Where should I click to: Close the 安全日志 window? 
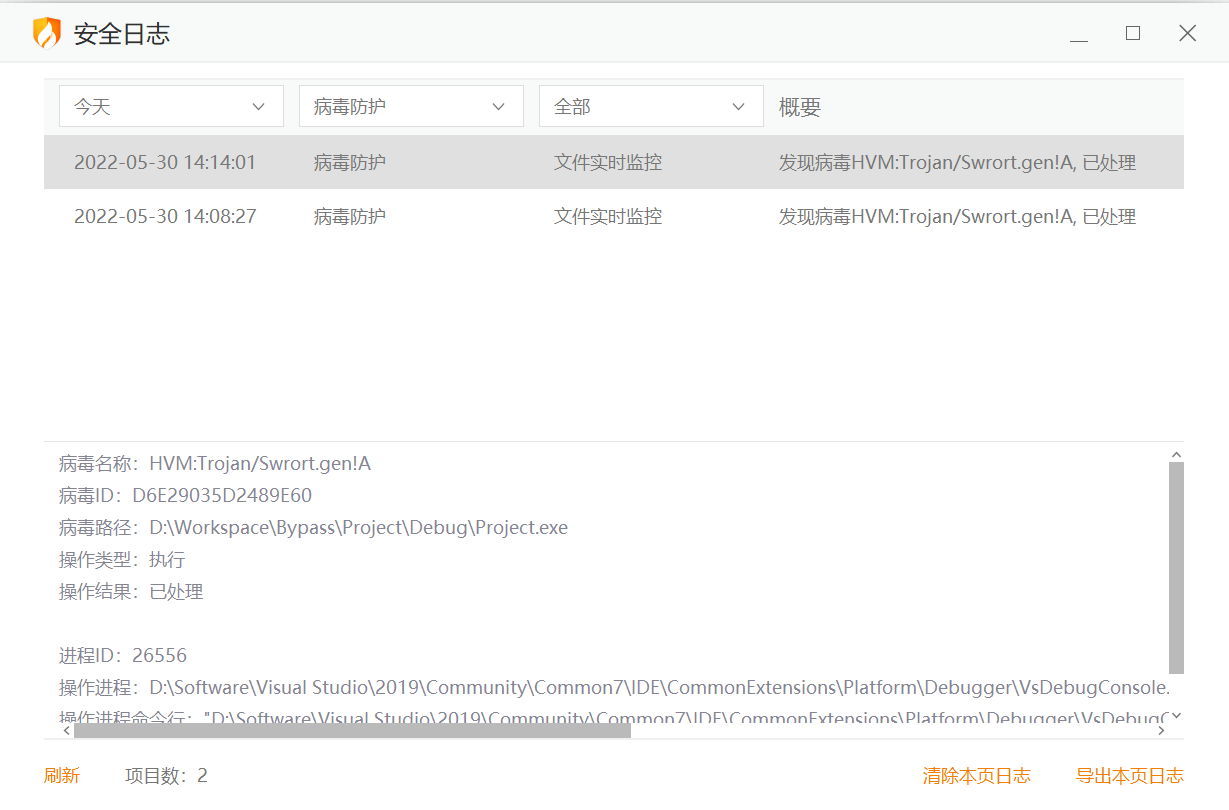1187,33
